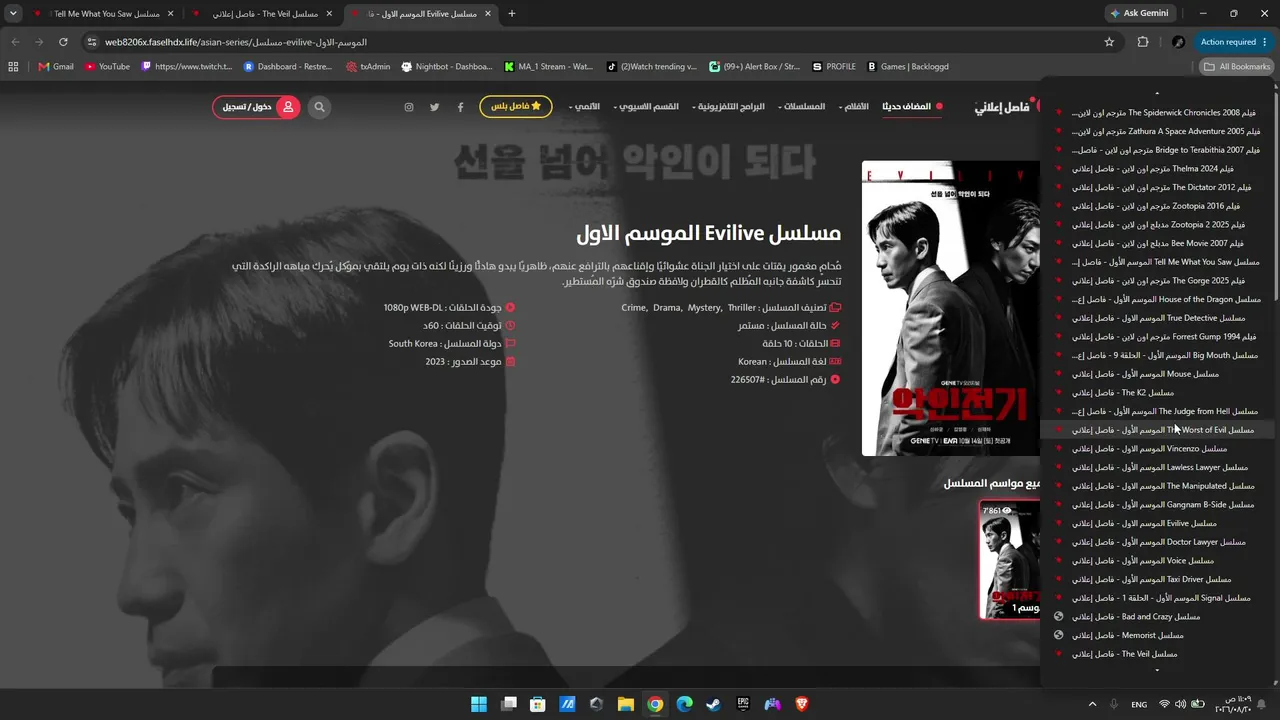1280x720 pixels.
Task: Expand the الأنمي menu dropdown
Action: click(x=585, y=107)
